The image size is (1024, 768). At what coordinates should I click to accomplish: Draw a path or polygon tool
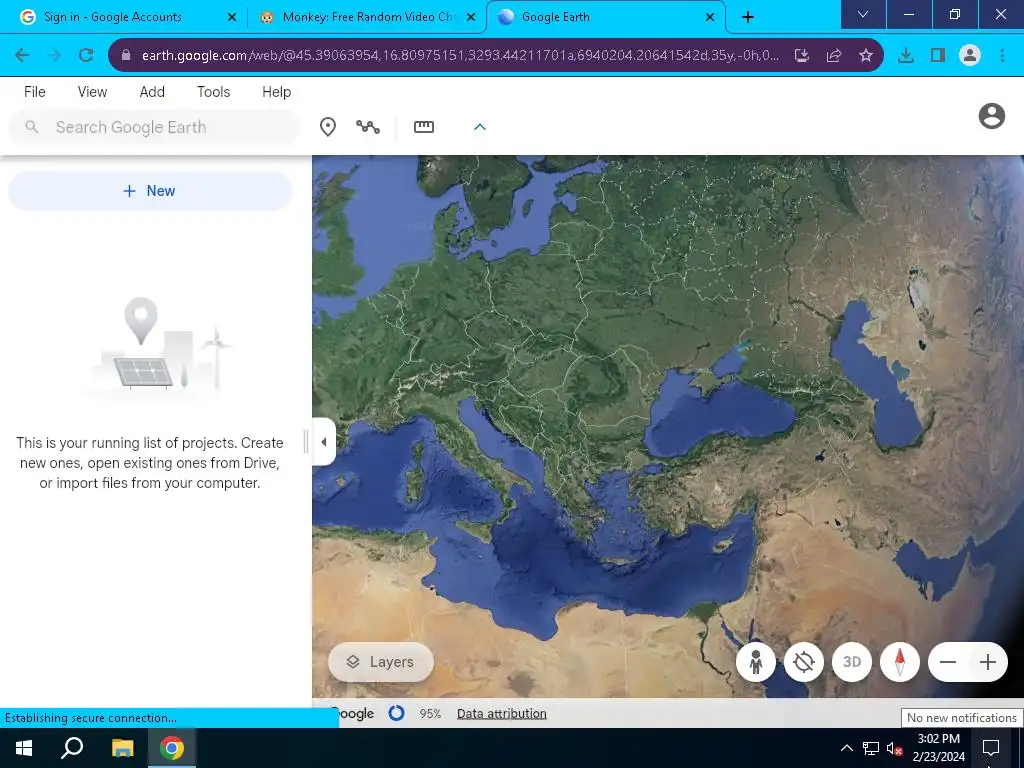368,127
